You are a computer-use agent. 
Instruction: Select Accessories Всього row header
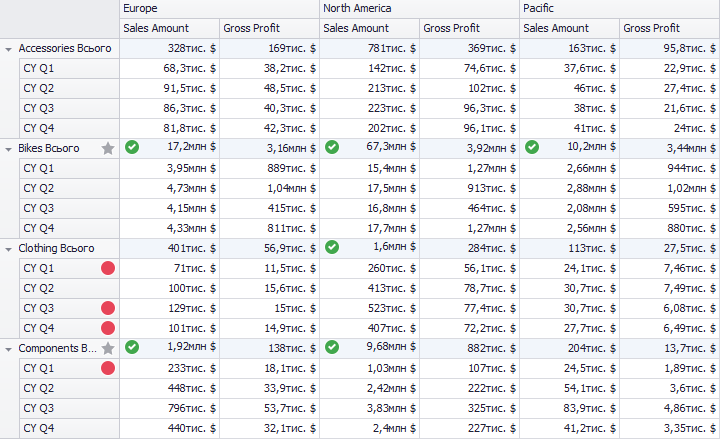65,48
